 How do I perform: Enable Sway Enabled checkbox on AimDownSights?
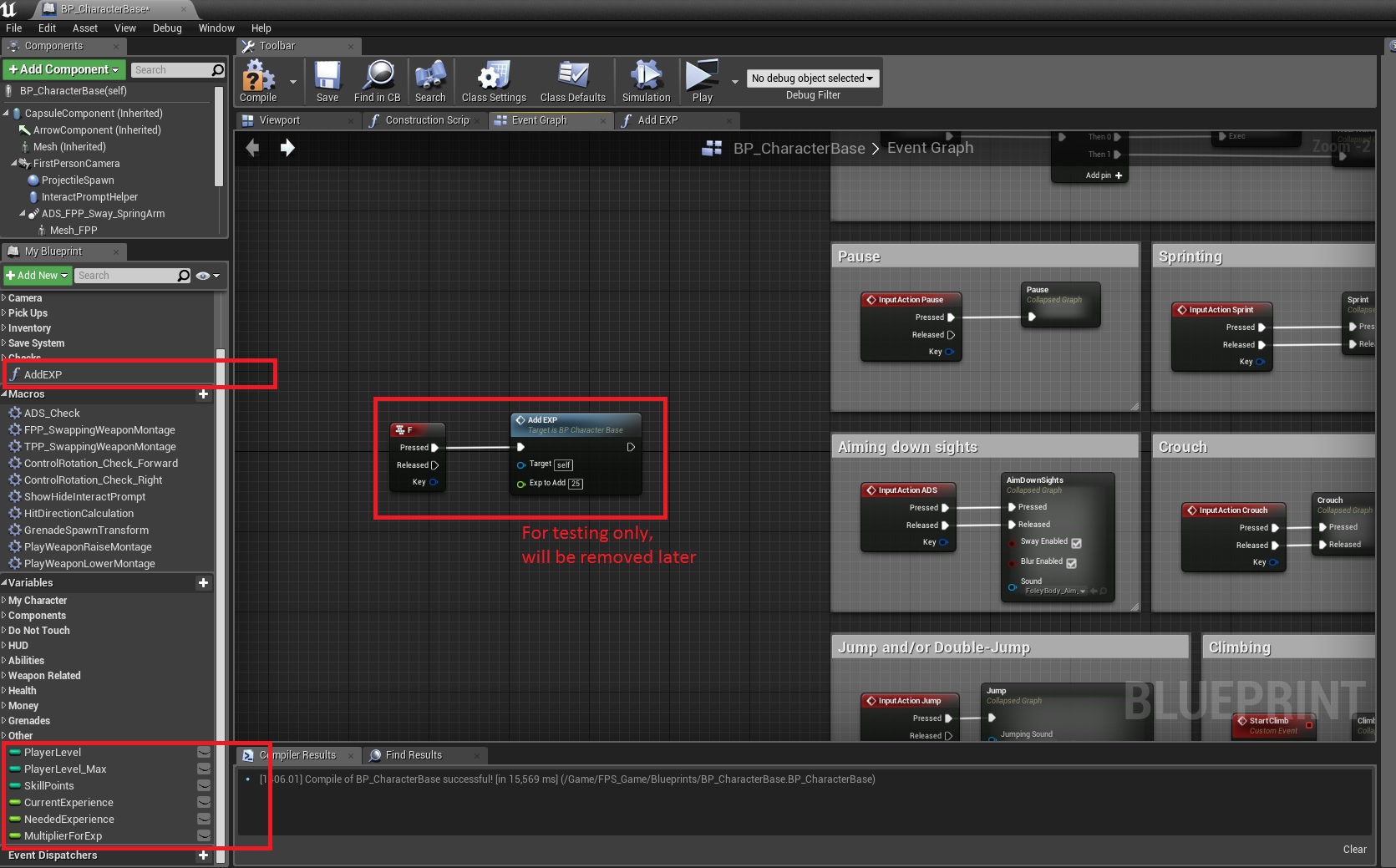click(1076, 543)
